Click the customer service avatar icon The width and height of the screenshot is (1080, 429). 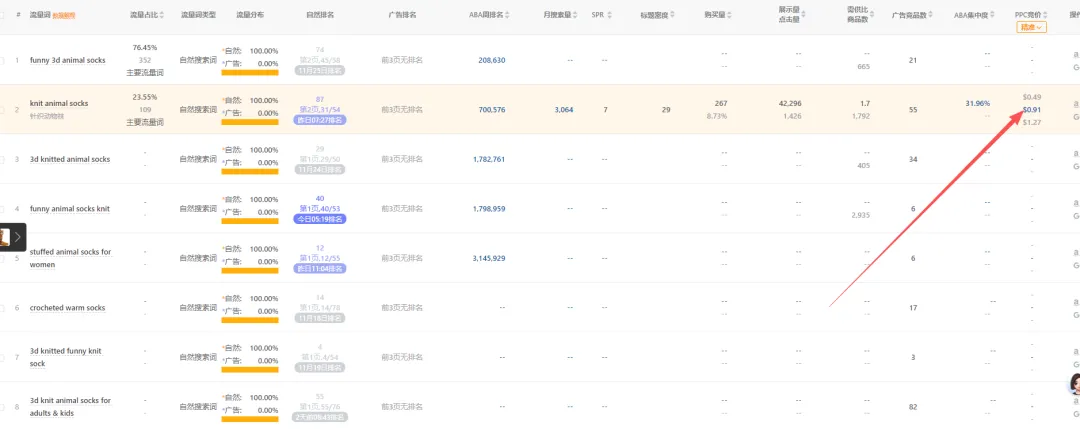(x=1074, y=384)
